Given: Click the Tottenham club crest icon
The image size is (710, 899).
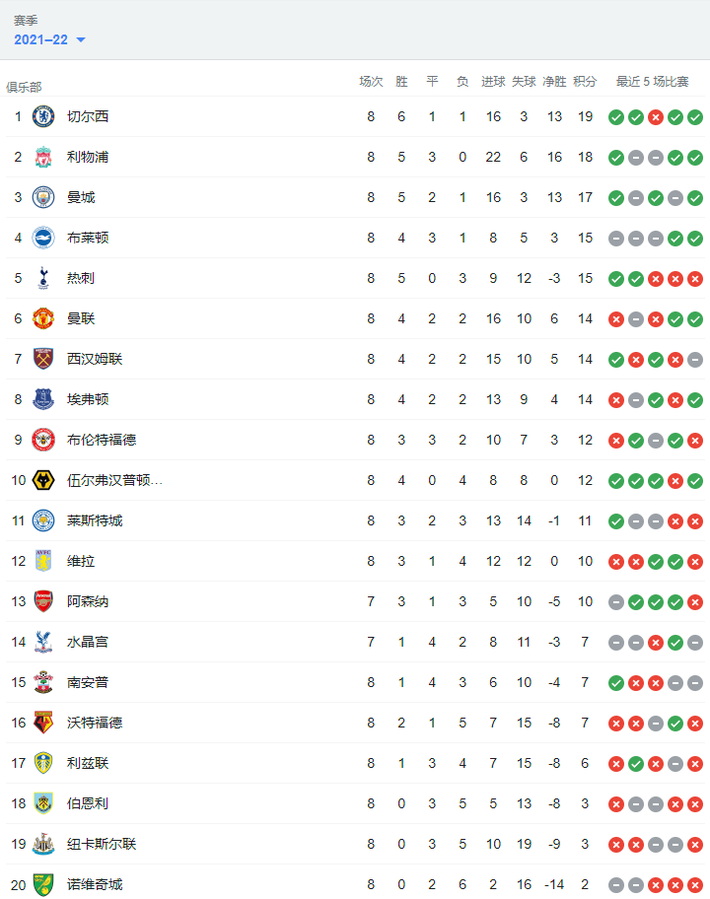Looking at the screenshot, I should (x=43, y=278).
